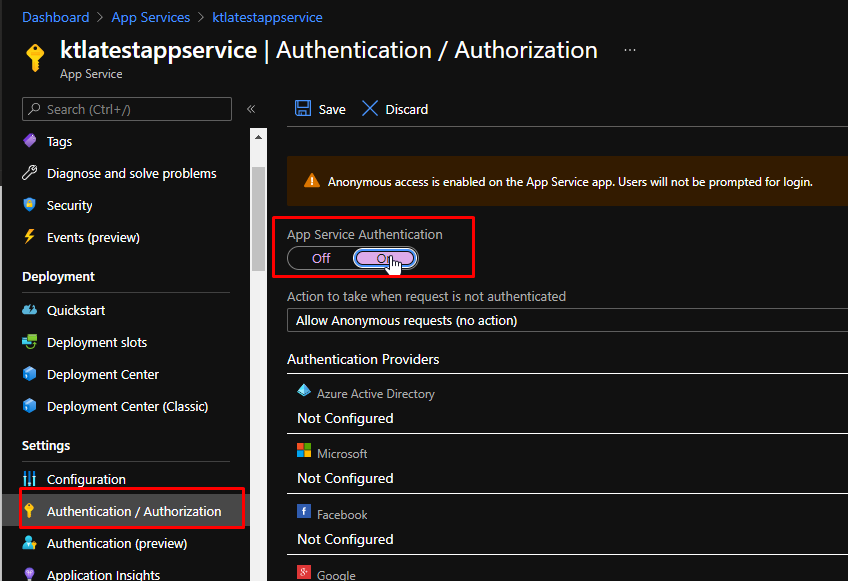848x581 pixels.
Task: Click the yellow key App Service header icon
Action: 35,57
